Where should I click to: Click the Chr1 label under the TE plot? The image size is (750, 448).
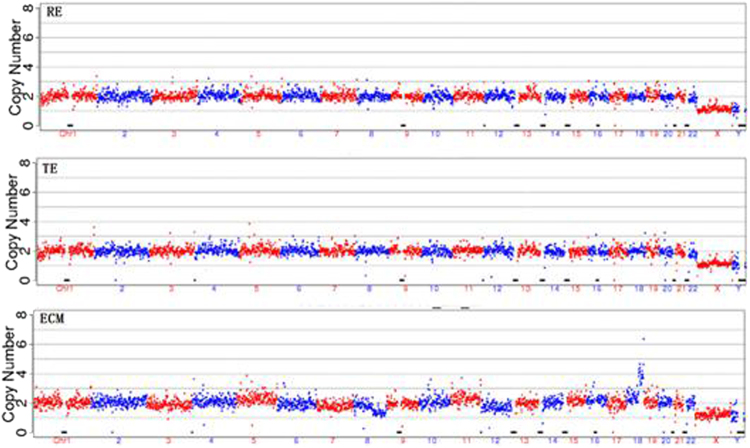[x=64, y=289]
